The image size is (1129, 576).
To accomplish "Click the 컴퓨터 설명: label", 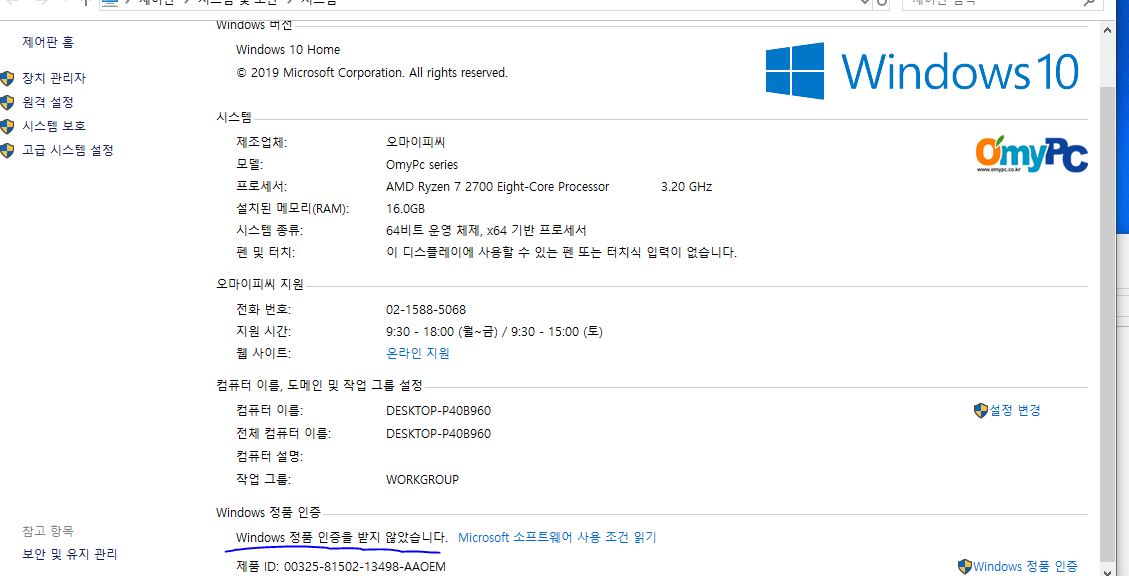I will (269, 456).
